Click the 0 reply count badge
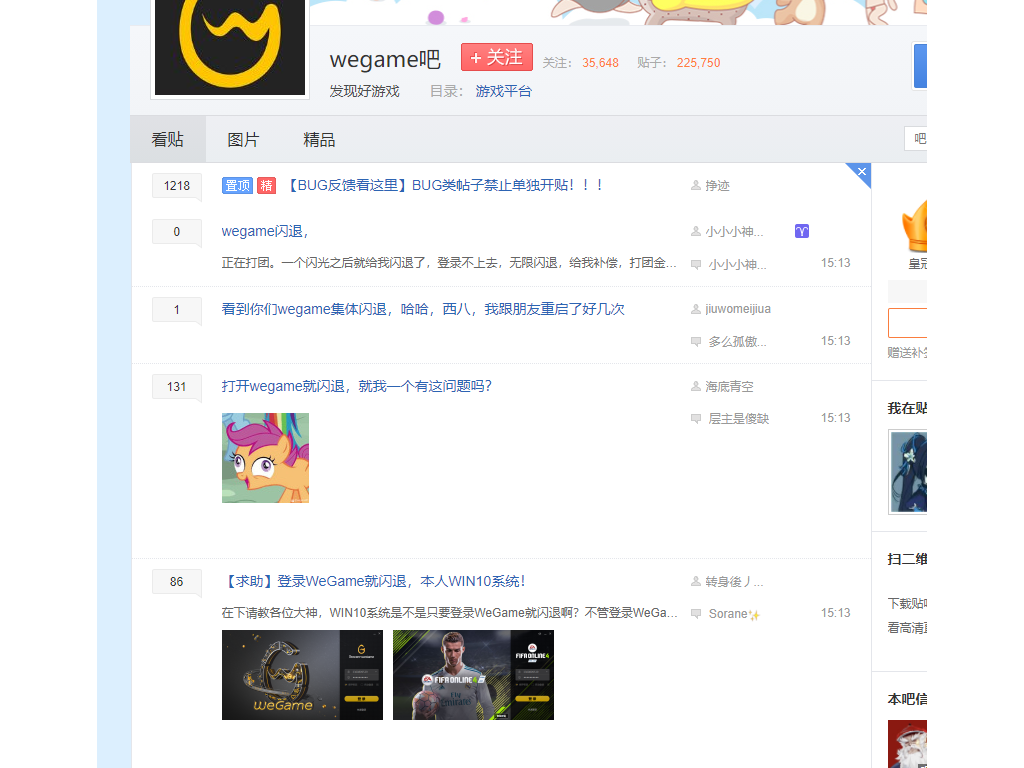This screenshot has height=768, width=1024. (176, 232)
